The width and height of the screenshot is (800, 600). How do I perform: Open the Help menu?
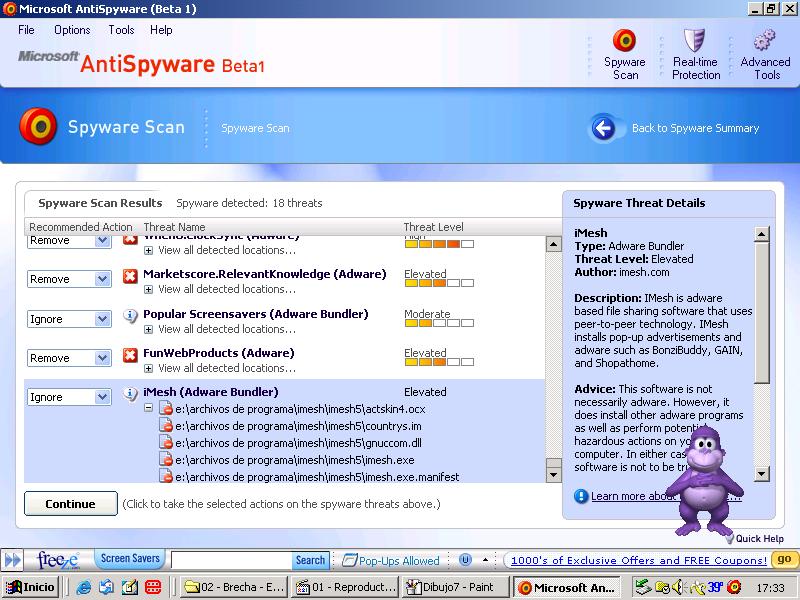[161, 30]
